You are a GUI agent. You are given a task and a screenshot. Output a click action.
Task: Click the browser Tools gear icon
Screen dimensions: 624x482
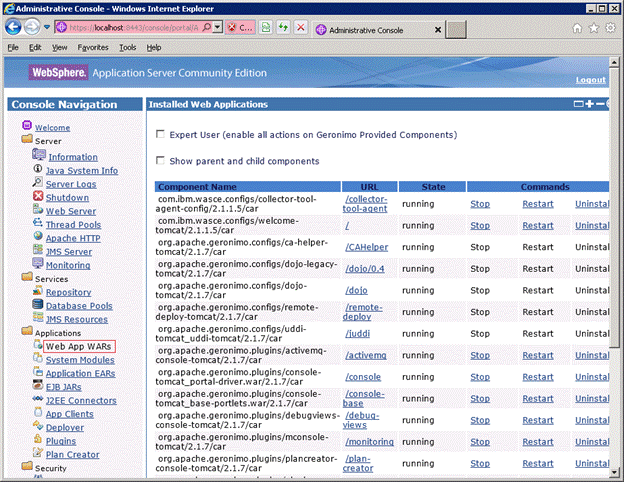tap(610, 28)
